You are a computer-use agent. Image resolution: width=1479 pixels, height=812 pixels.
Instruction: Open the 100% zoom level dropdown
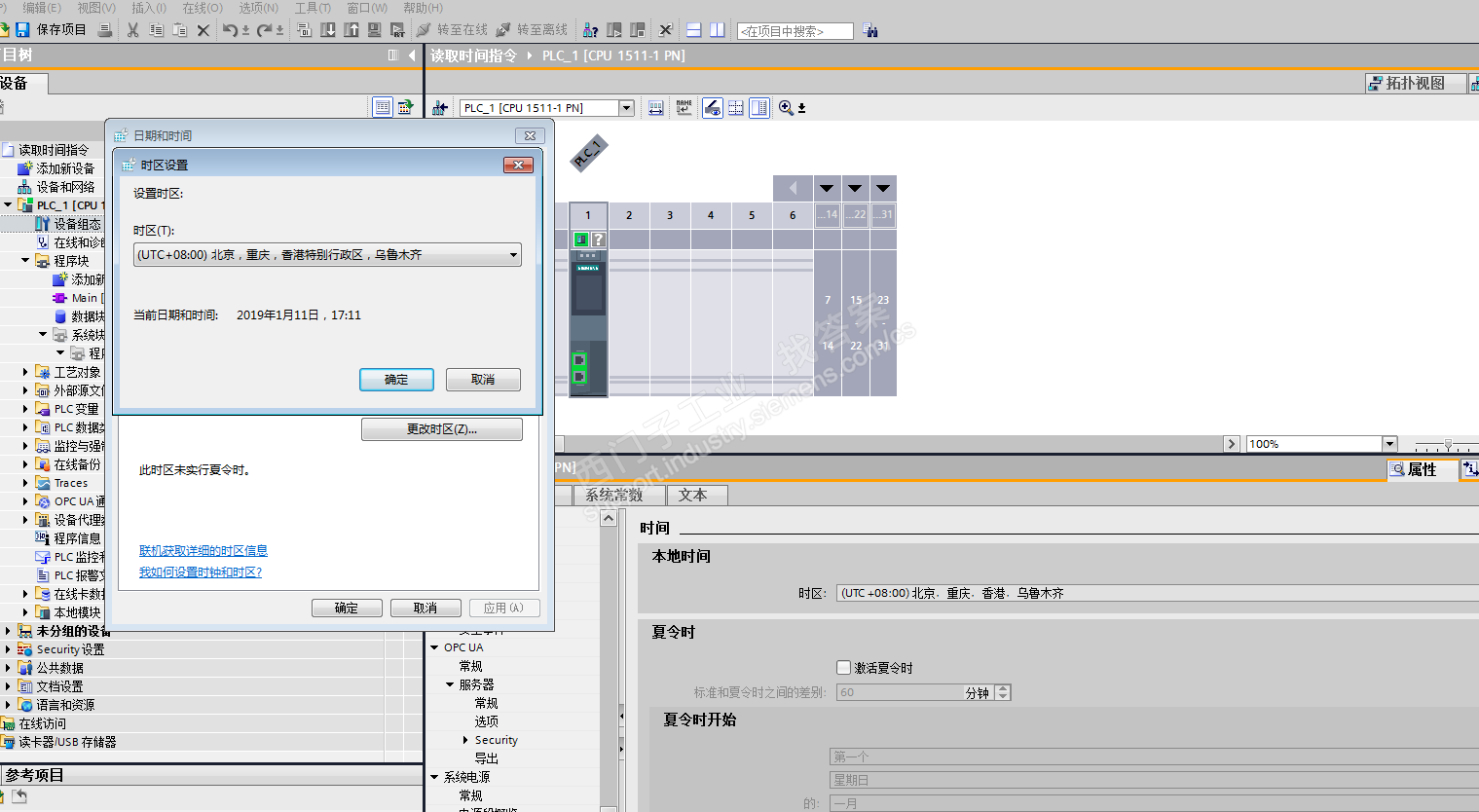coord(1389,444)
